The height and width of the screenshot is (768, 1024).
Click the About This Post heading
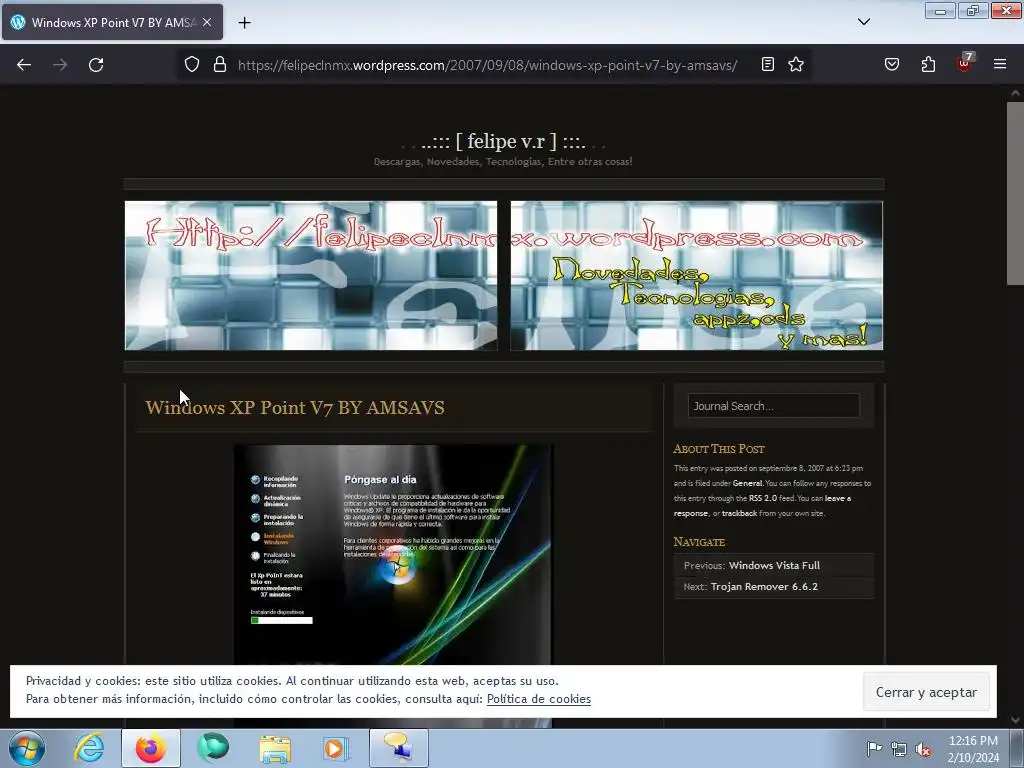tap(719, 449)
